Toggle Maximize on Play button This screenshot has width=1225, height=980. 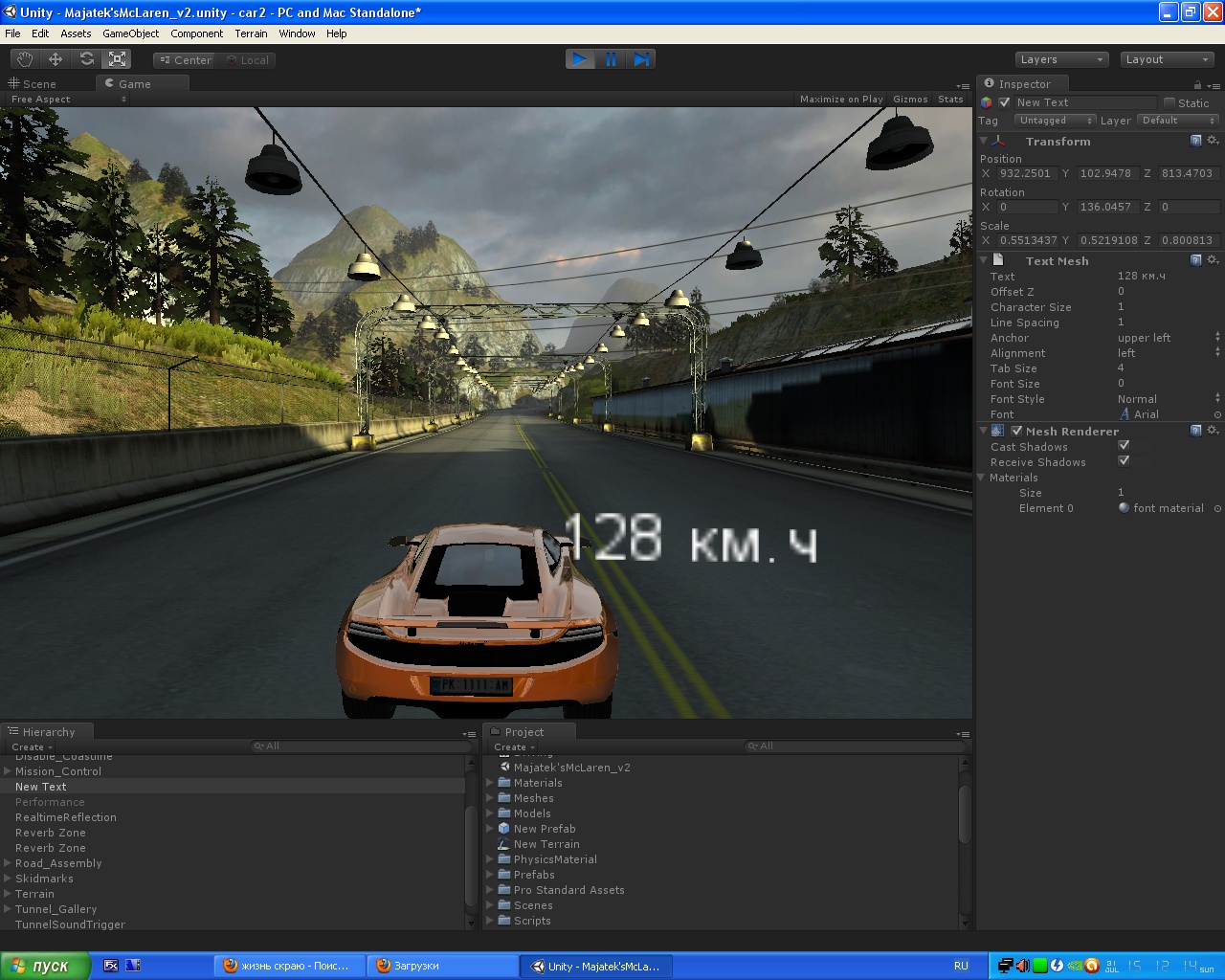[x=841, y=100]
